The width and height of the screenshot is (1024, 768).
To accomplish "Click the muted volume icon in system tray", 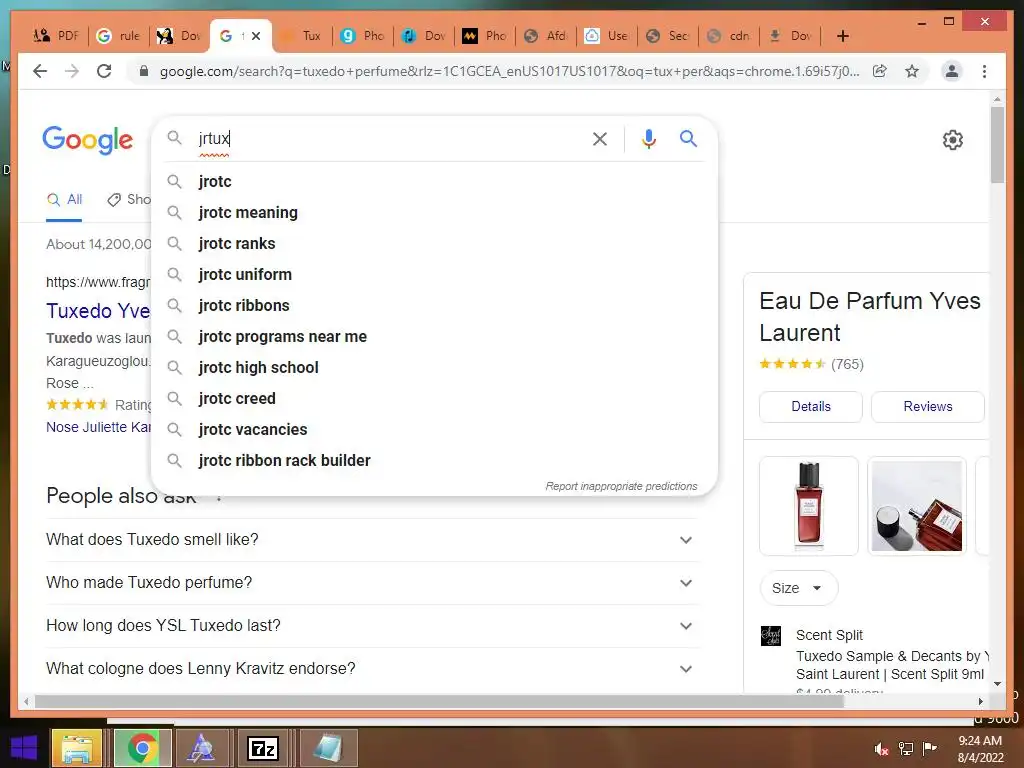I will [x=881, y=749].
